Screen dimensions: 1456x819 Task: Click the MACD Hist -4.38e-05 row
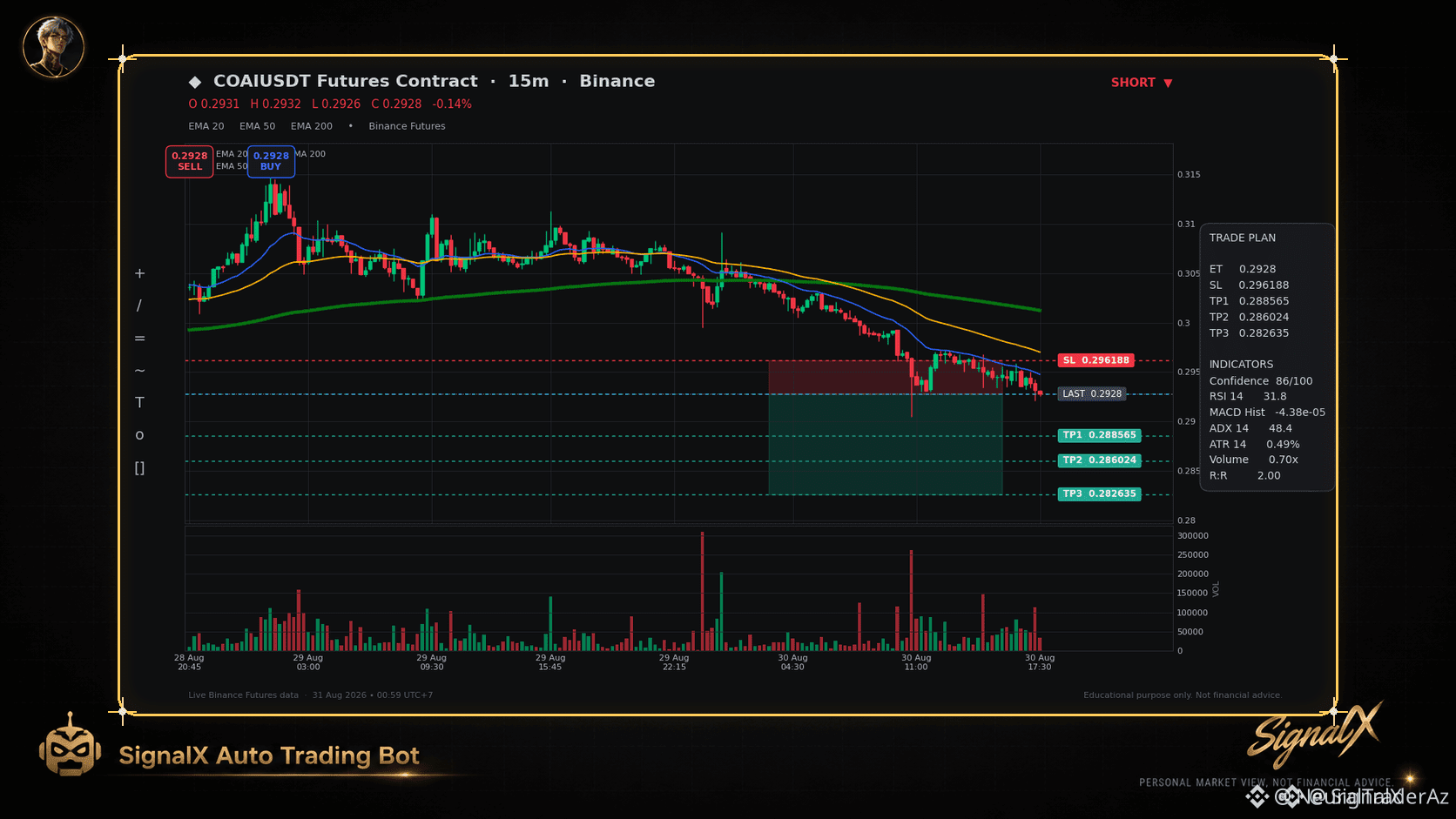[x=1267, y=413]
